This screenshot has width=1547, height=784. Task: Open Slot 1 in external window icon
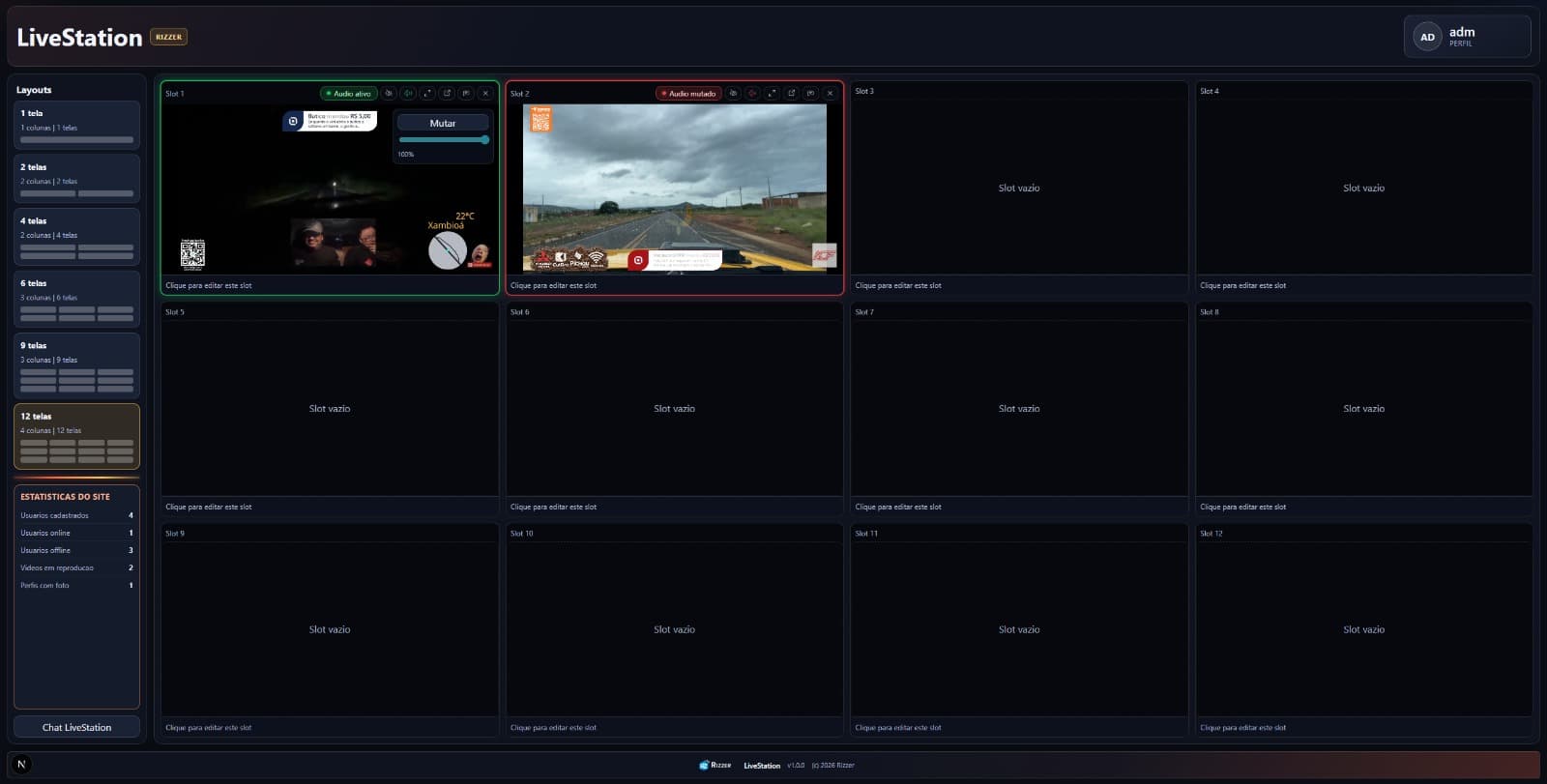tap(447, 94)
